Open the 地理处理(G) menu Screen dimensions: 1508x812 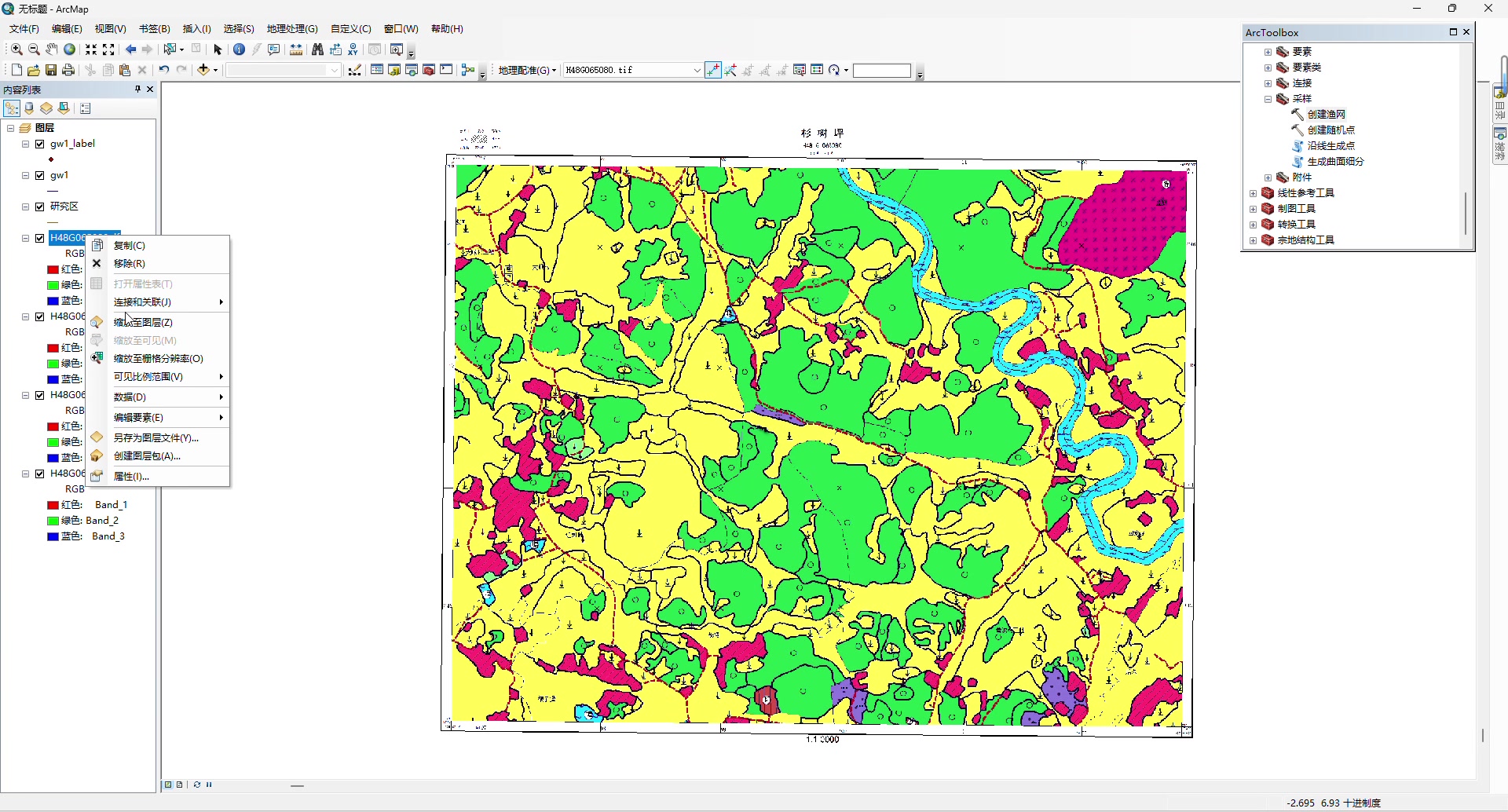[291, 29]
